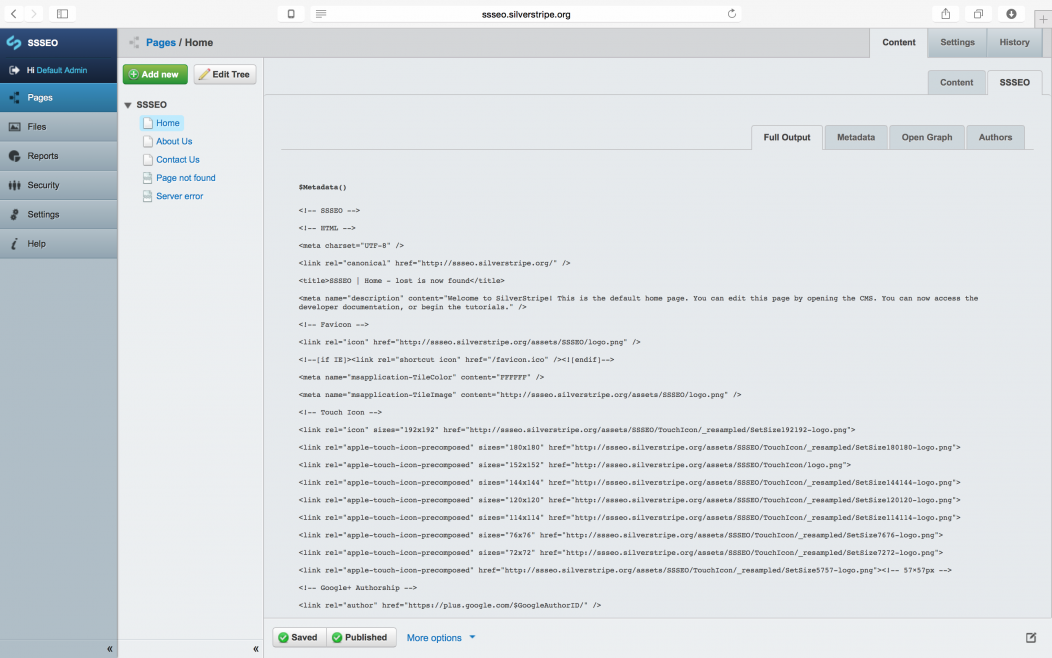Image resolution: width=1052 pixels, height=658 pixels.
Task: Go back with browser back arrow
Action: (13, 13)
